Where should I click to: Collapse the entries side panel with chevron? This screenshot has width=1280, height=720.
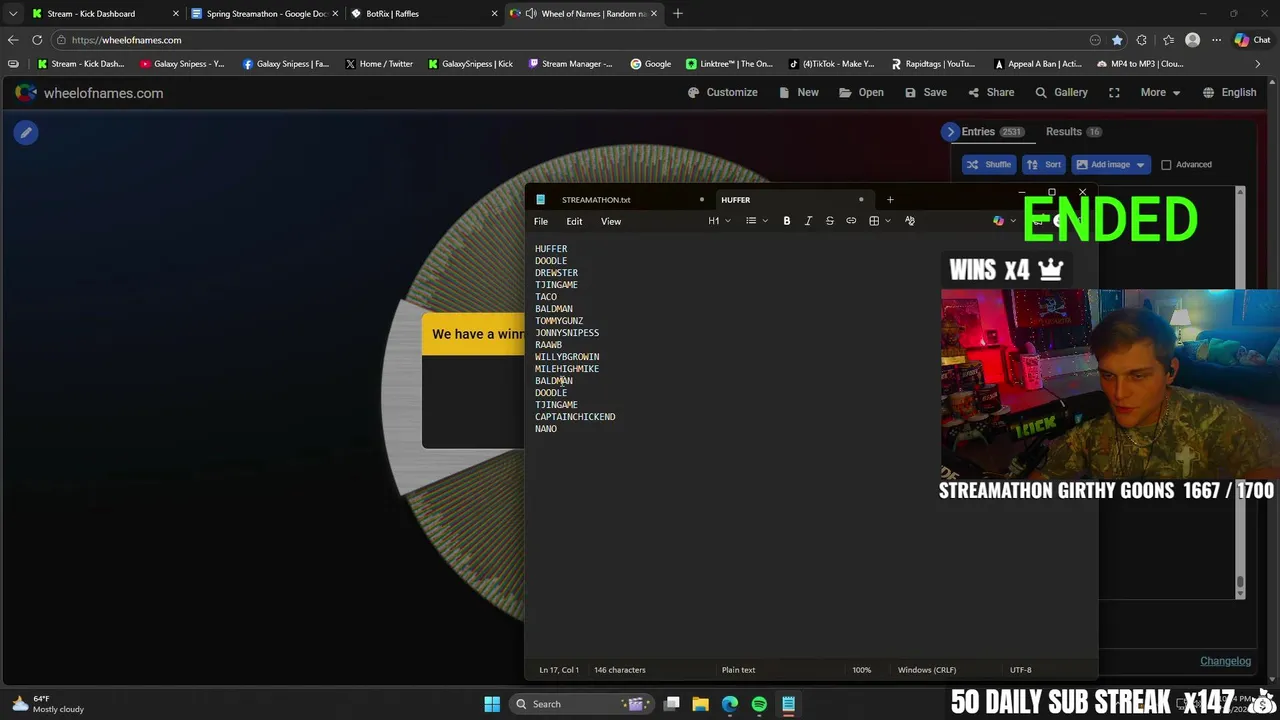coord(950,132)
